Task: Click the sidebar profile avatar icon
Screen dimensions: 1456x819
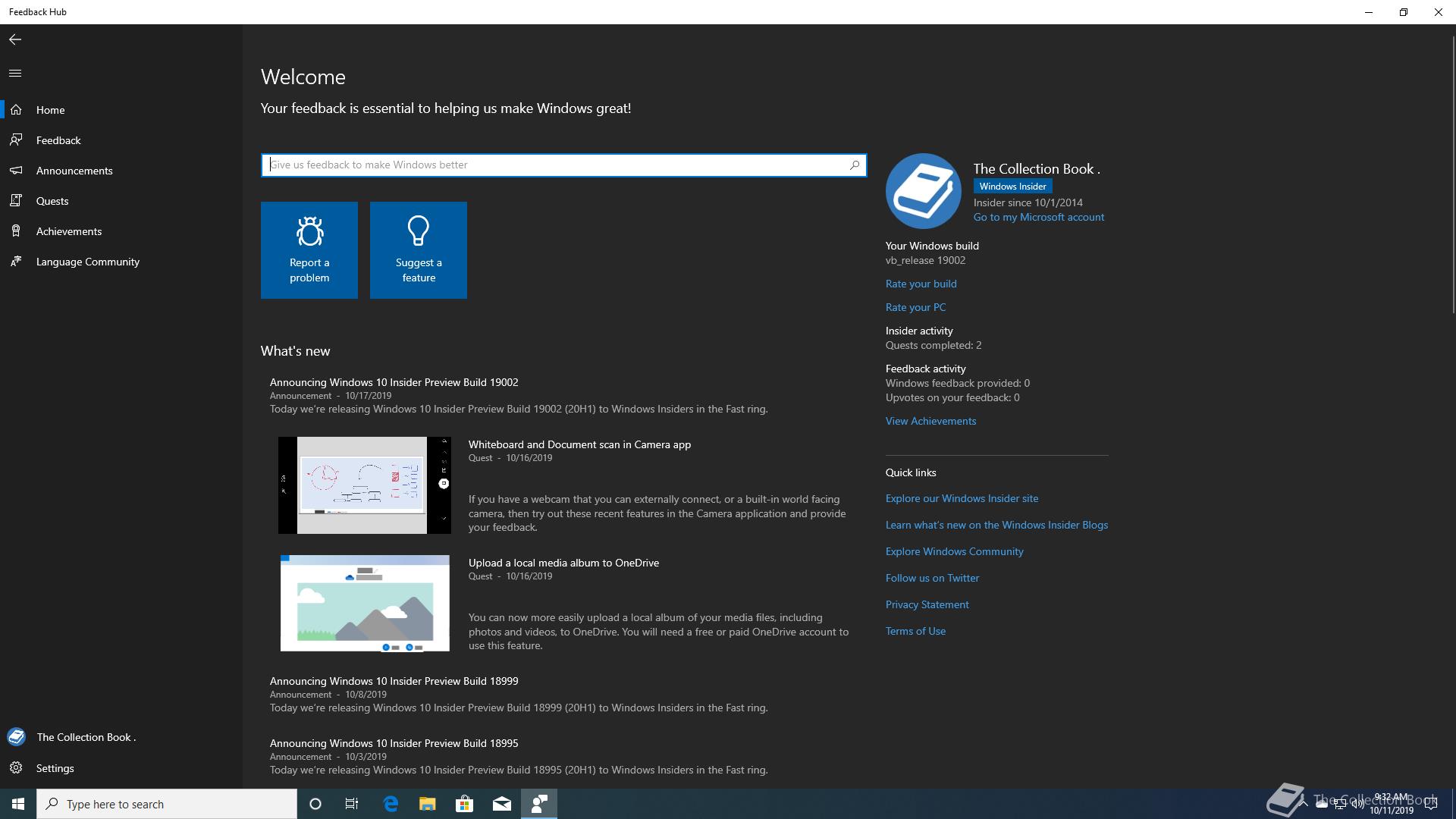Action: (x=16, y=737)
